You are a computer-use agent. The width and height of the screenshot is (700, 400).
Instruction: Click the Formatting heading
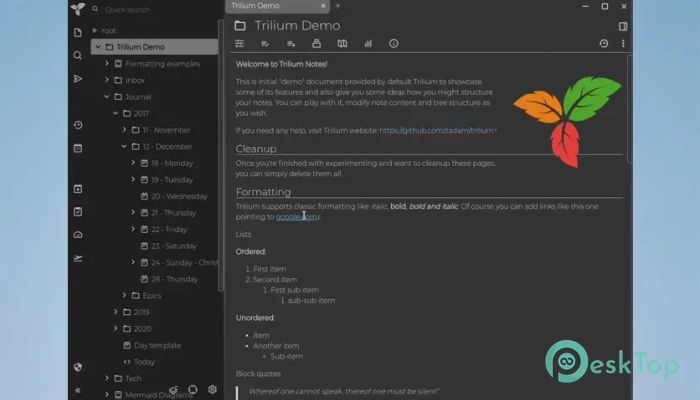(263, 192)
